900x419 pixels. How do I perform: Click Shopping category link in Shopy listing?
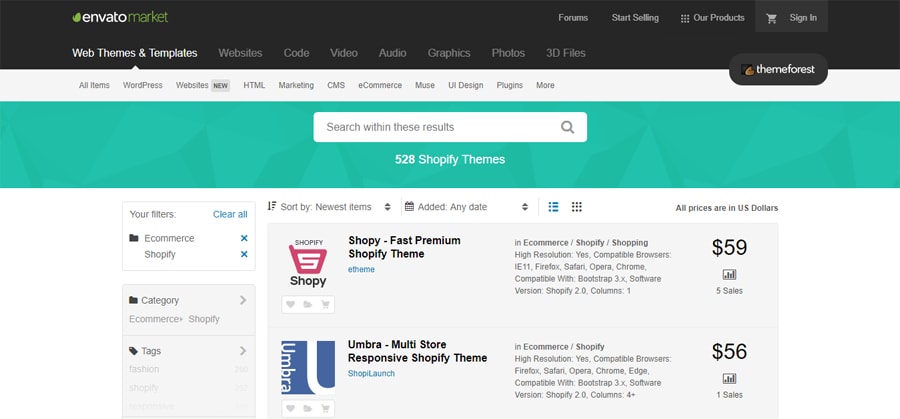coord(630,243)
